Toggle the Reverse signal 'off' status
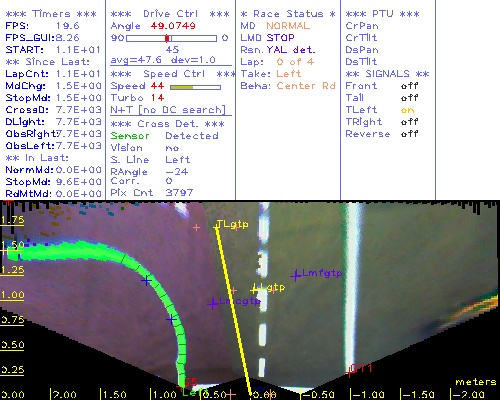 click(x=409, y=134)
